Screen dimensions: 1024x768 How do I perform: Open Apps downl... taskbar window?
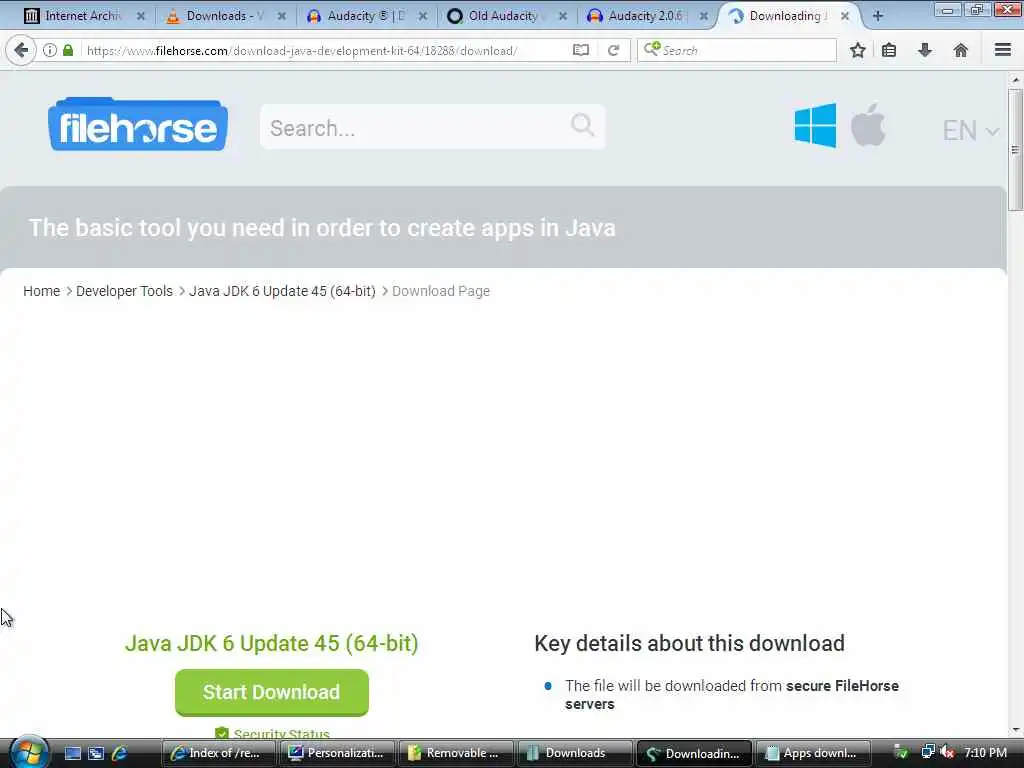[812, 753]
